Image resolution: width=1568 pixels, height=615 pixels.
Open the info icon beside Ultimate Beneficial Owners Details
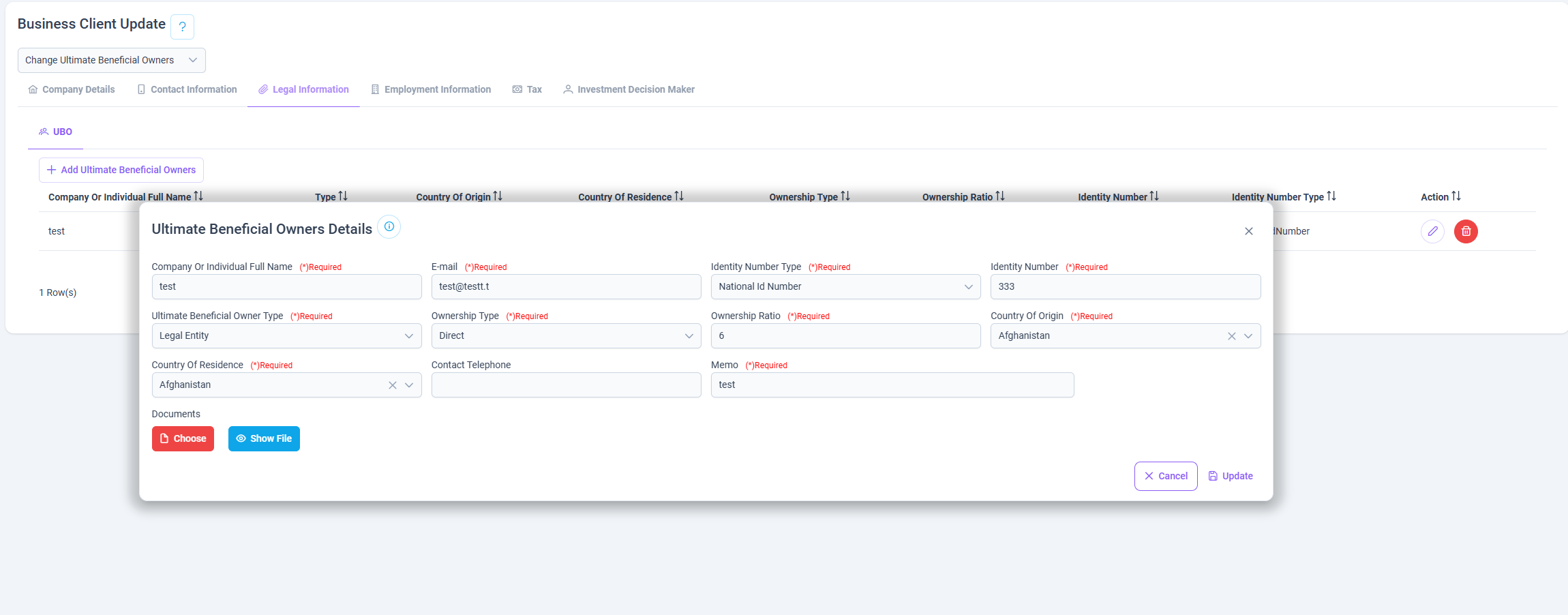[389, 226]
